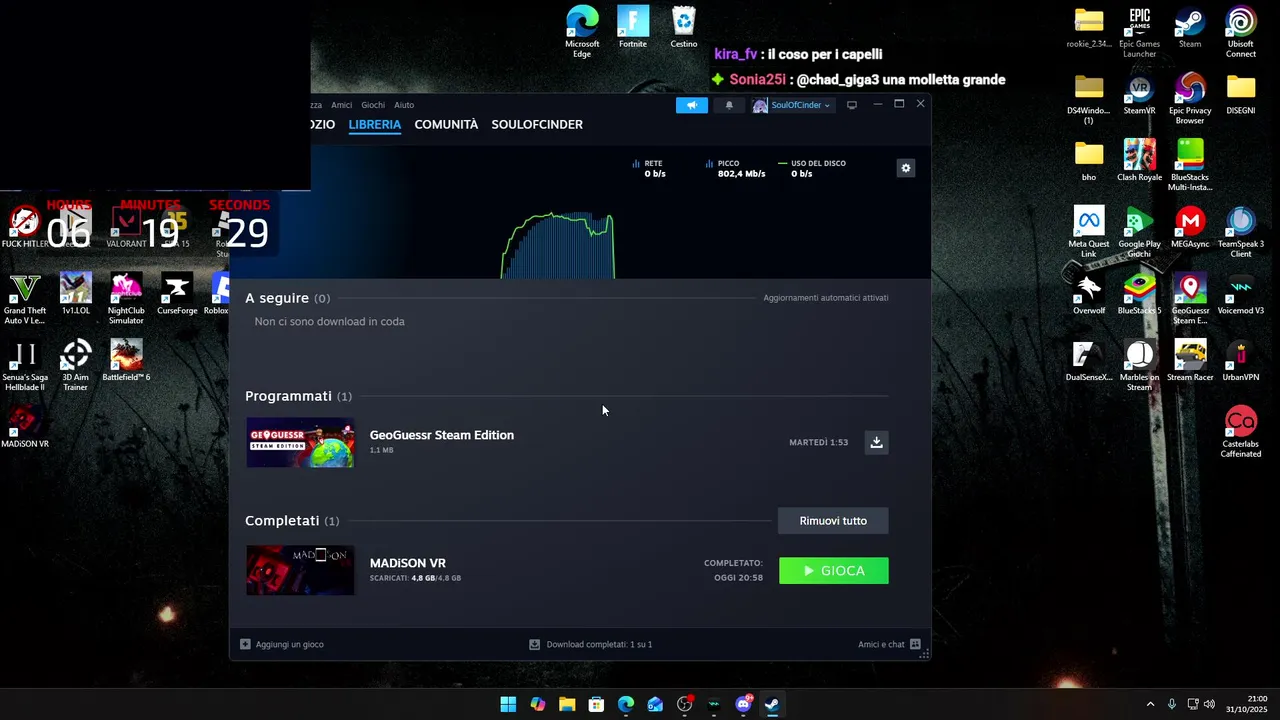Select the Google Play Giochi desktop icon
The width and height of the screenshot is (1280, 720).
[1139, 232]
